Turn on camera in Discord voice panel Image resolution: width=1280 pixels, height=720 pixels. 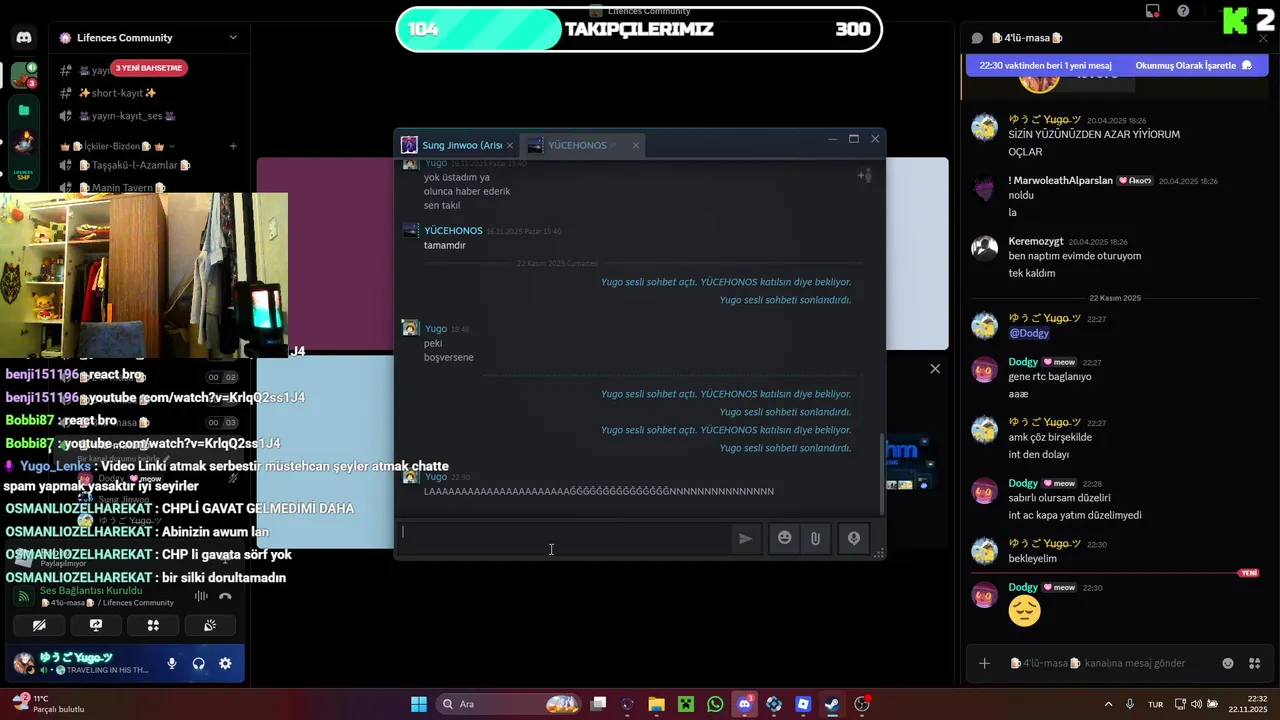pos(39,625)
